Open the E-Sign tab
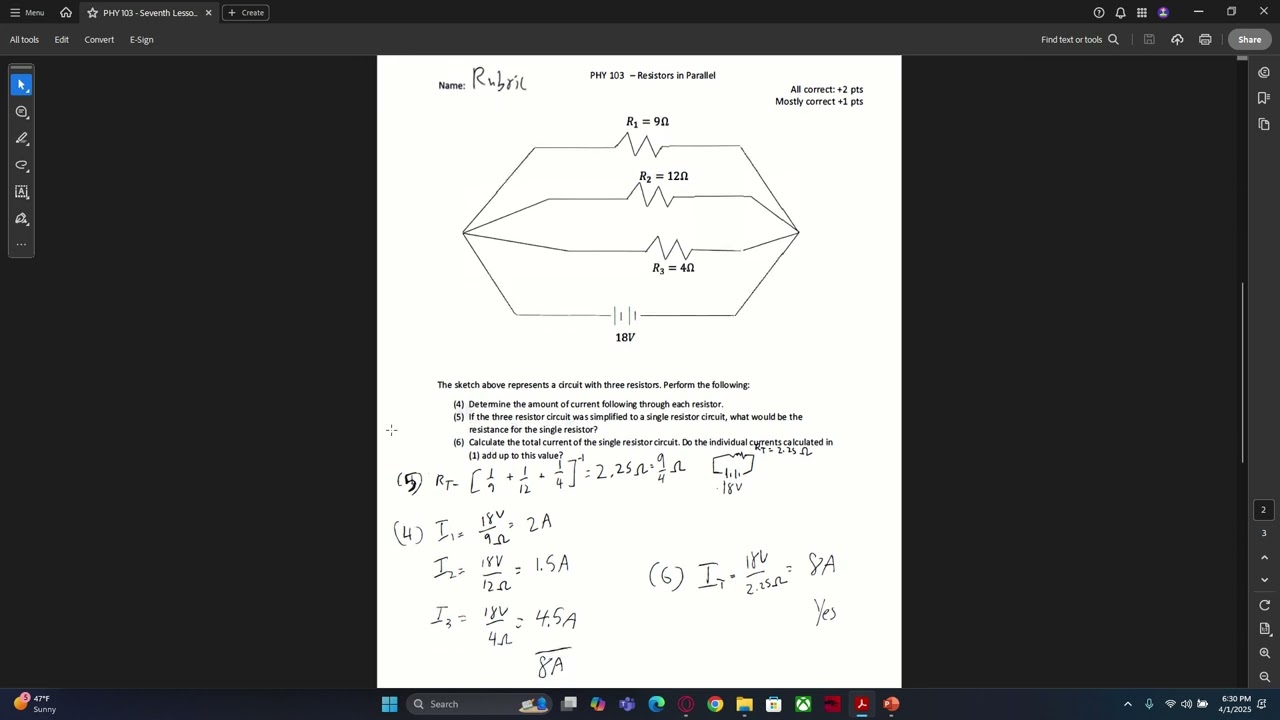Image resolution: width=1280 pixels, height=720 pixels. click(141, 40)
